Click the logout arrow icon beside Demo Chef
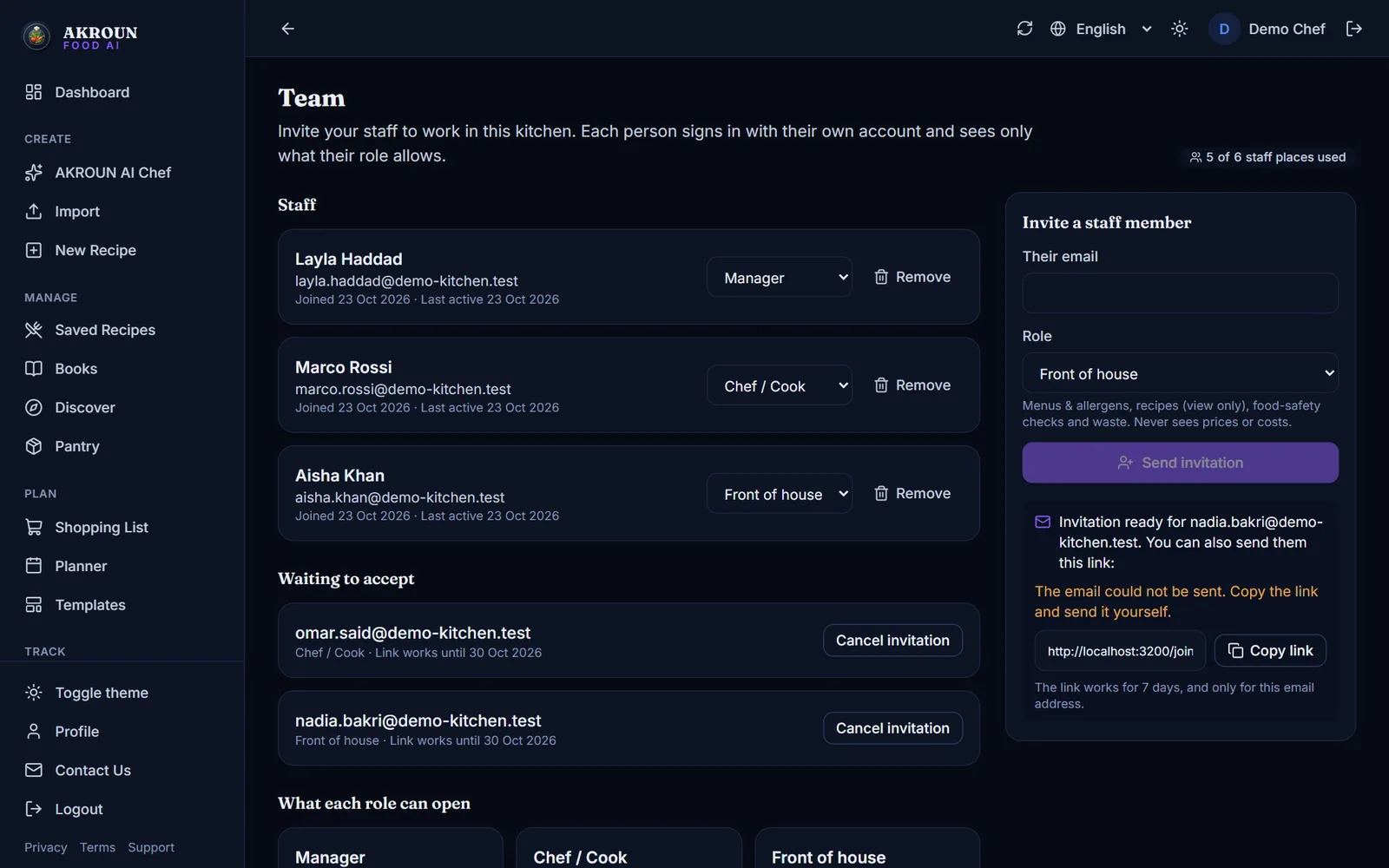 (1353, 29)
